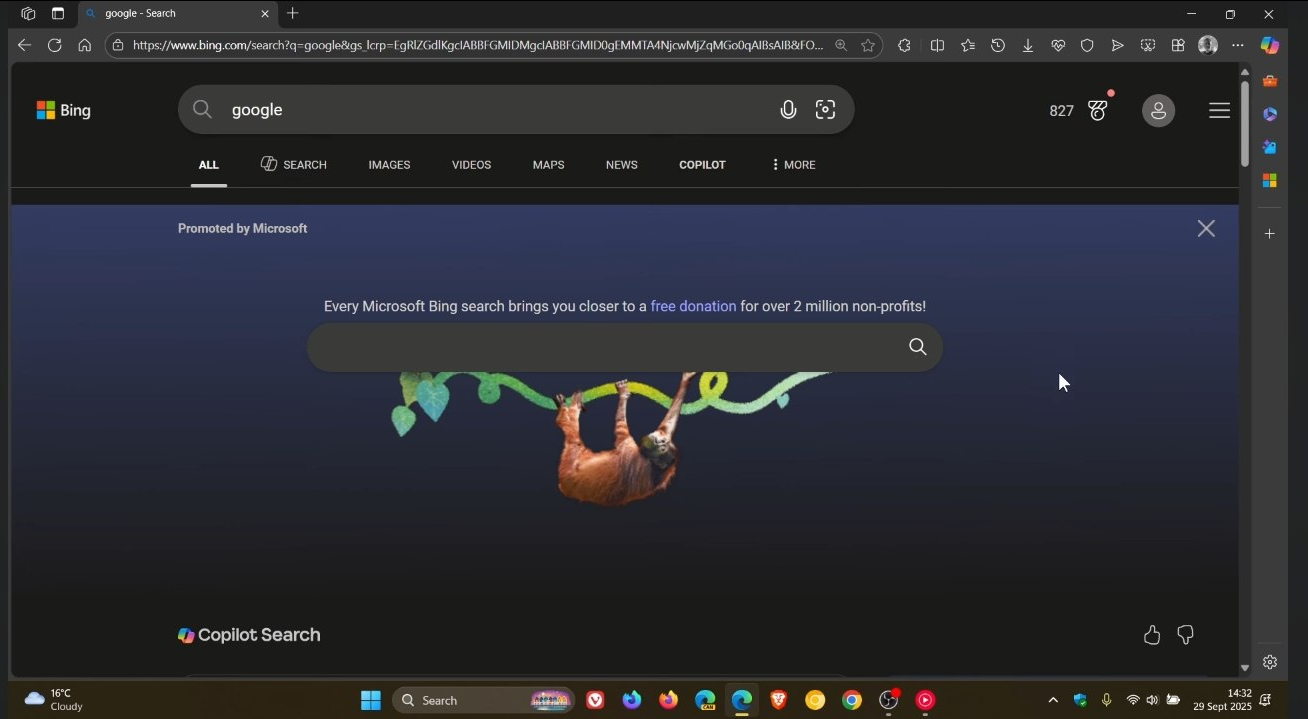Refresh the Bing page
This screenshot has width=1308, height=719.
pos(54,45)
